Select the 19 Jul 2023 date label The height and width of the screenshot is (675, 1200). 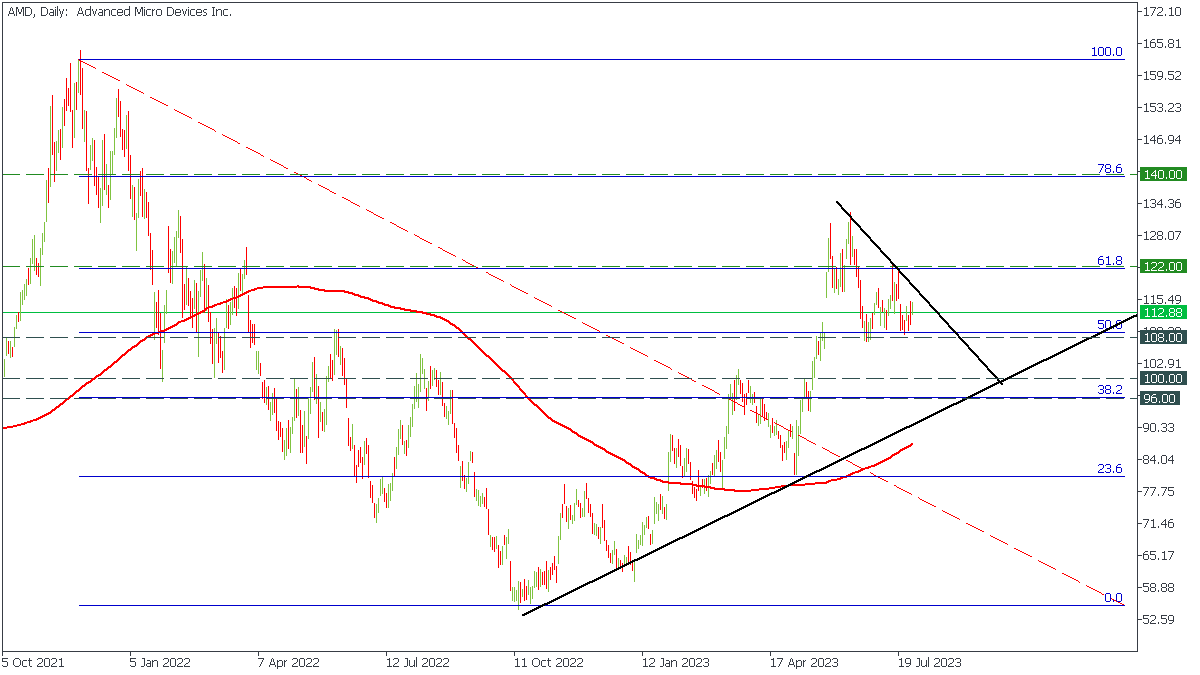(928, 662)
